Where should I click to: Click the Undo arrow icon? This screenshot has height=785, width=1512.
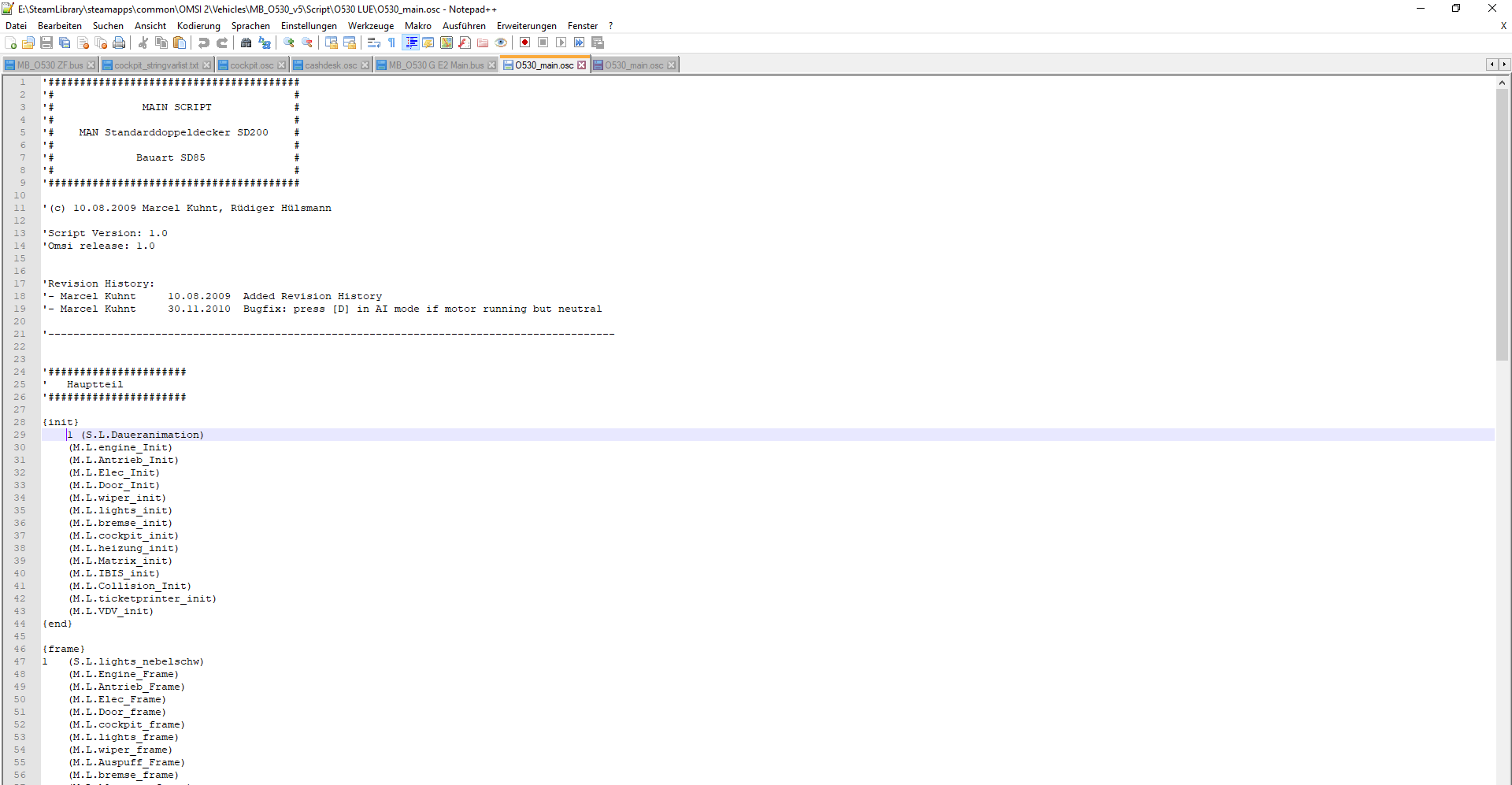pyautogui.click(x=204, y=43)
